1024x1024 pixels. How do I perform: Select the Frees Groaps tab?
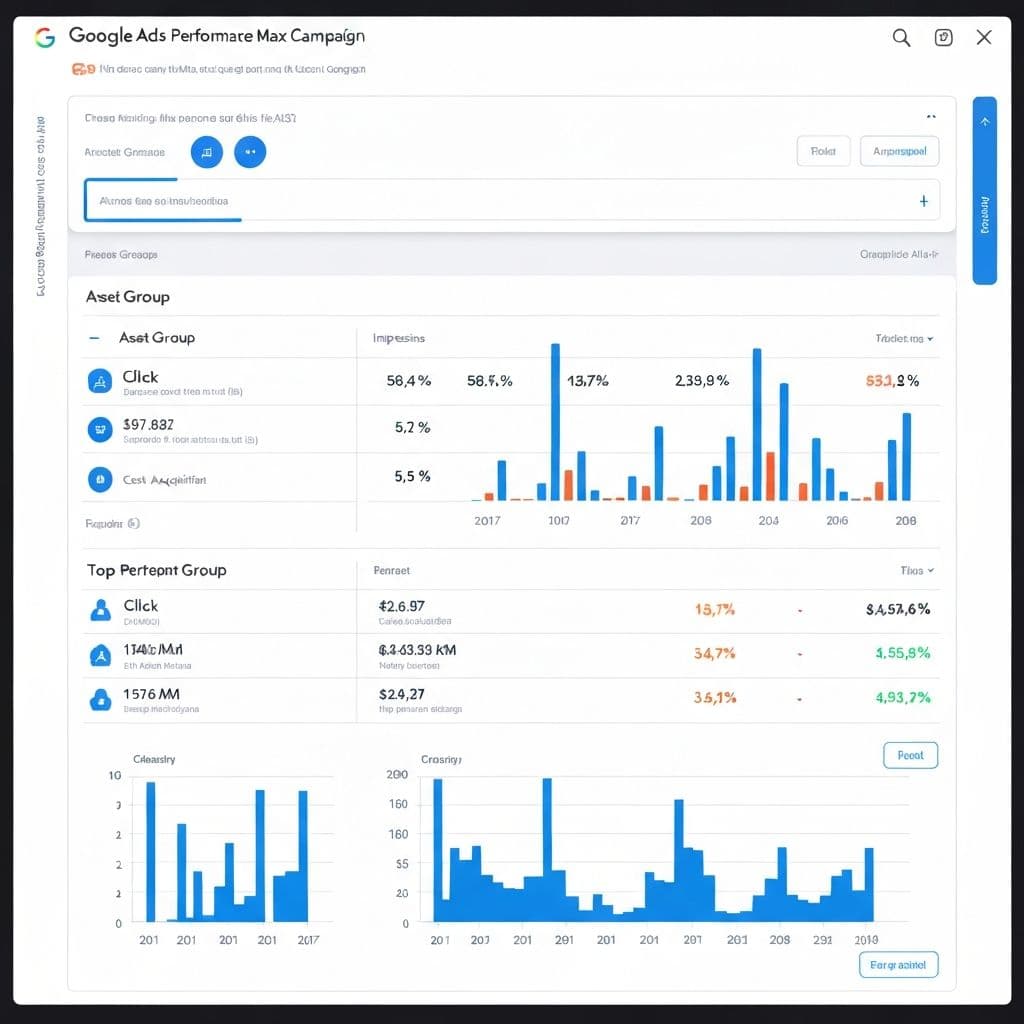pos(121,255)
